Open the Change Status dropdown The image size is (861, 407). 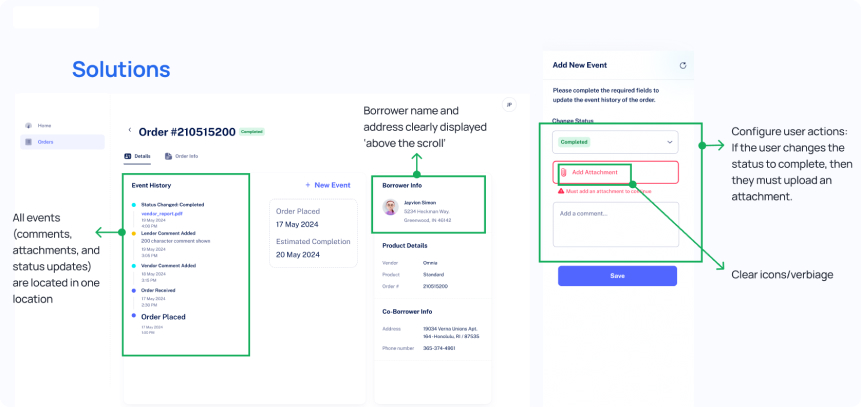(x=616, y=142)
